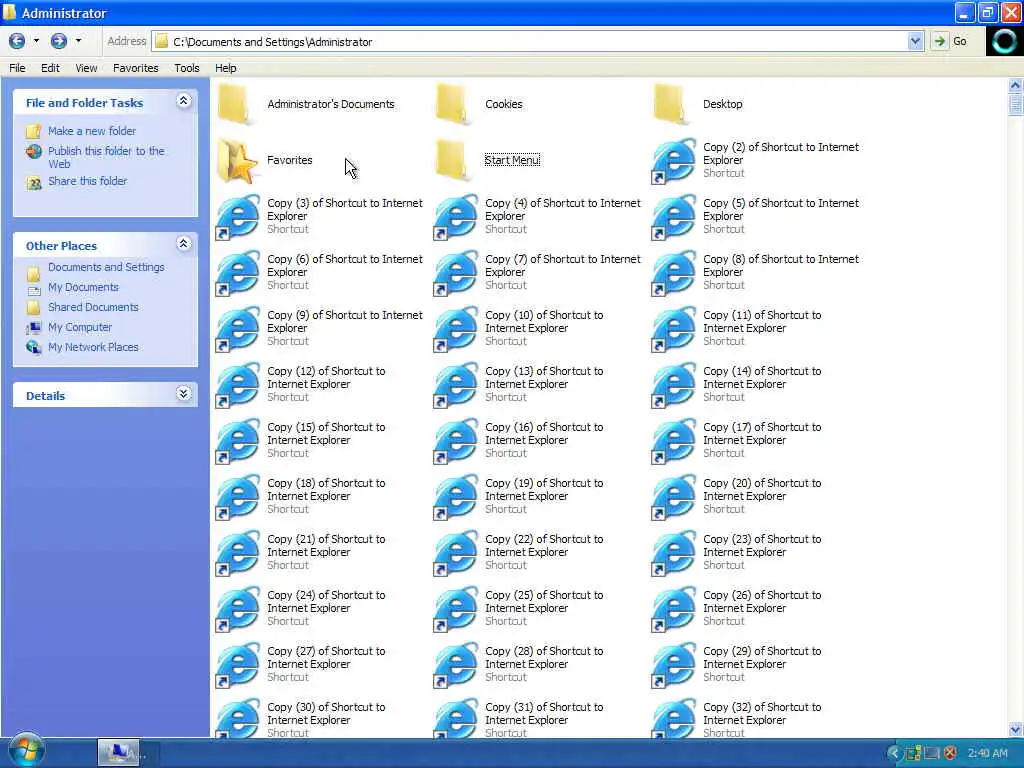The image size is (1024, 768).
Task: Select Copy (5) of Shortcut to Internet Explorer icon
Action: click(x=673, y=217)
